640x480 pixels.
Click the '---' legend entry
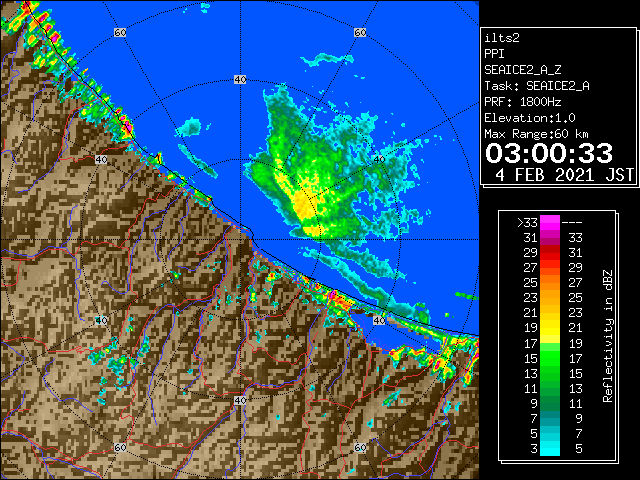coord(572,223)
